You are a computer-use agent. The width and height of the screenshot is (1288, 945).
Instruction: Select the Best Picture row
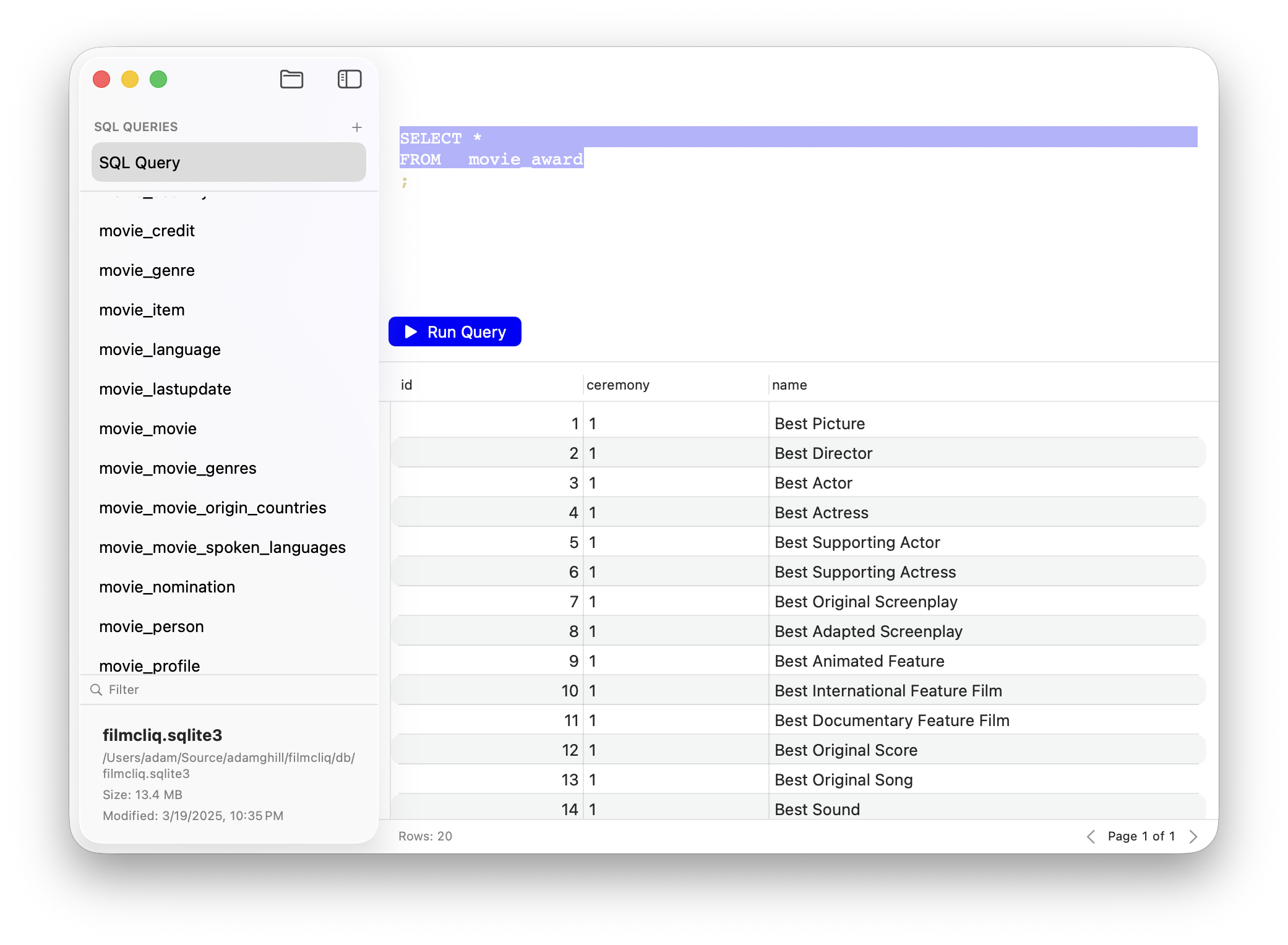[x=820, y=423]
